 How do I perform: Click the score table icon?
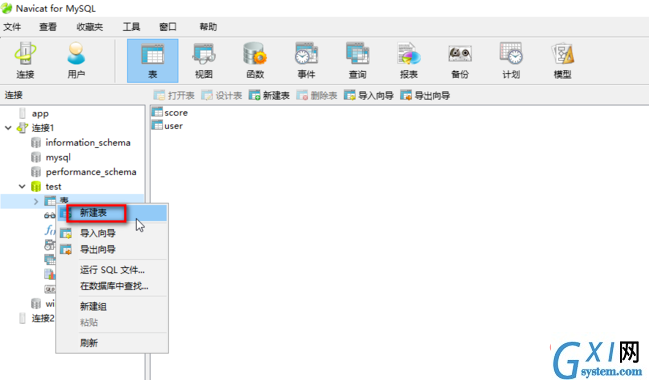tap(157, 112)
